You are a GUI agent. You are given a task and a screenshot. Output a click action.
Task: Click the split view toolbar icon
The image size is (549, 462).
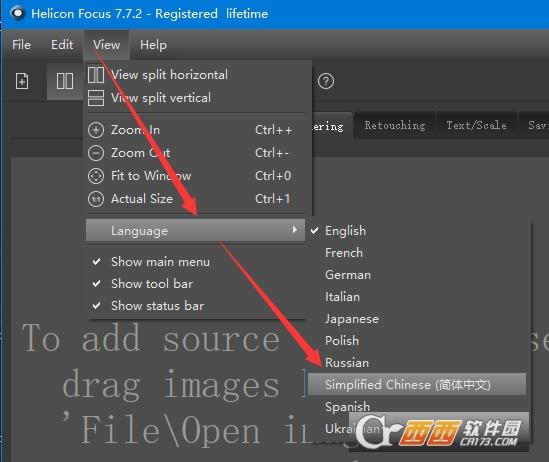coord(65,81)
